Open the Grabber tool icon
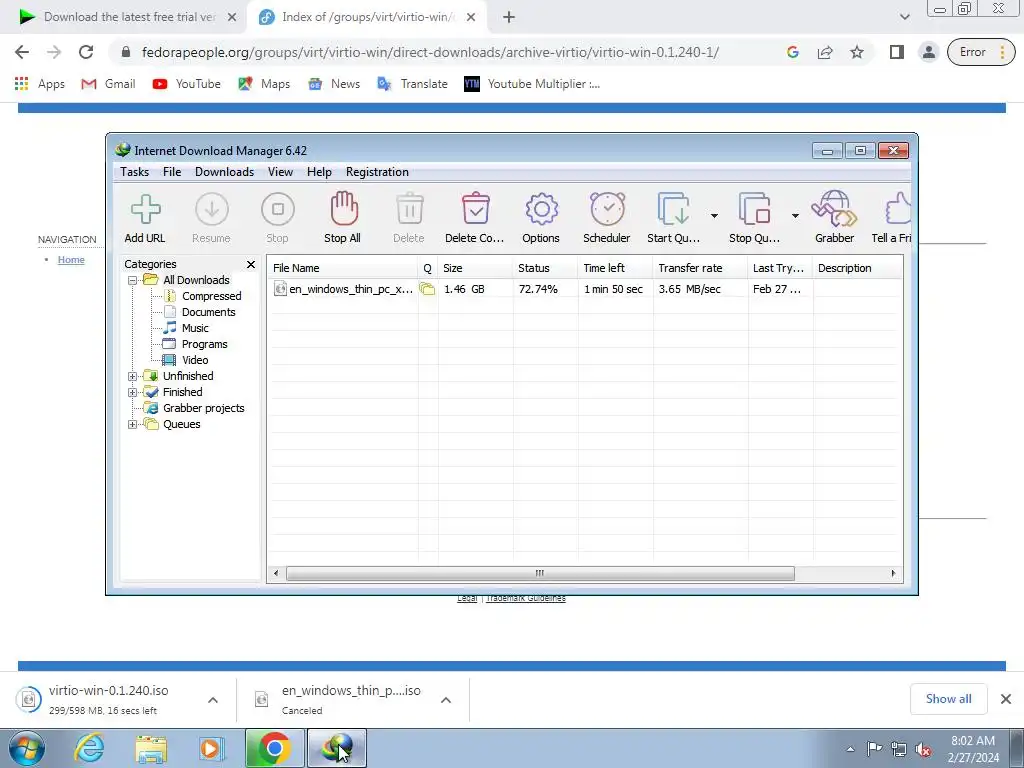This screenshot has height=768, width=1024. point(834,210)
